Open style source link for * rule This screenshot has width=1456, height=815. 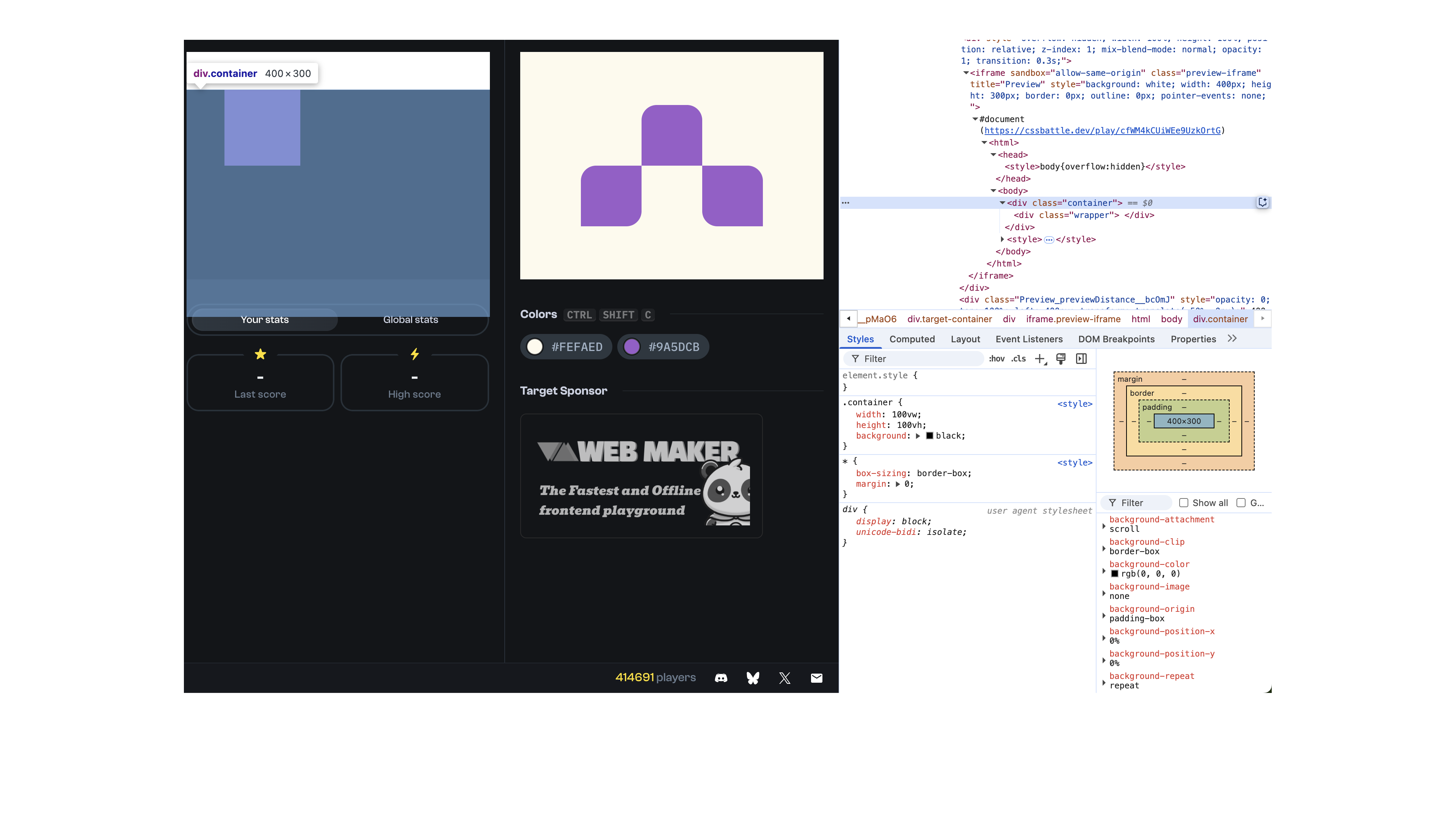tap(1075, 462)
